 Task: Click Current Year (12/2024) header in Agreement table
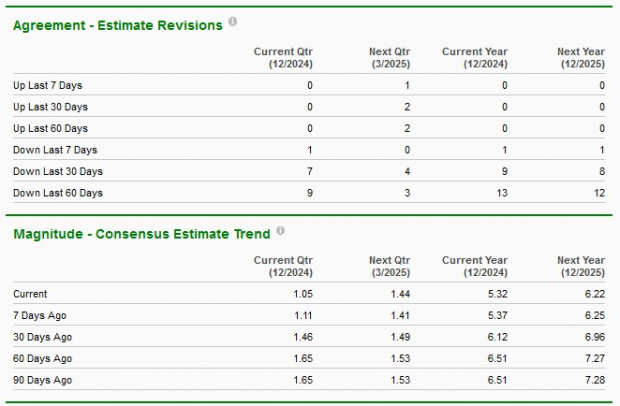click(x=474, y=58)
